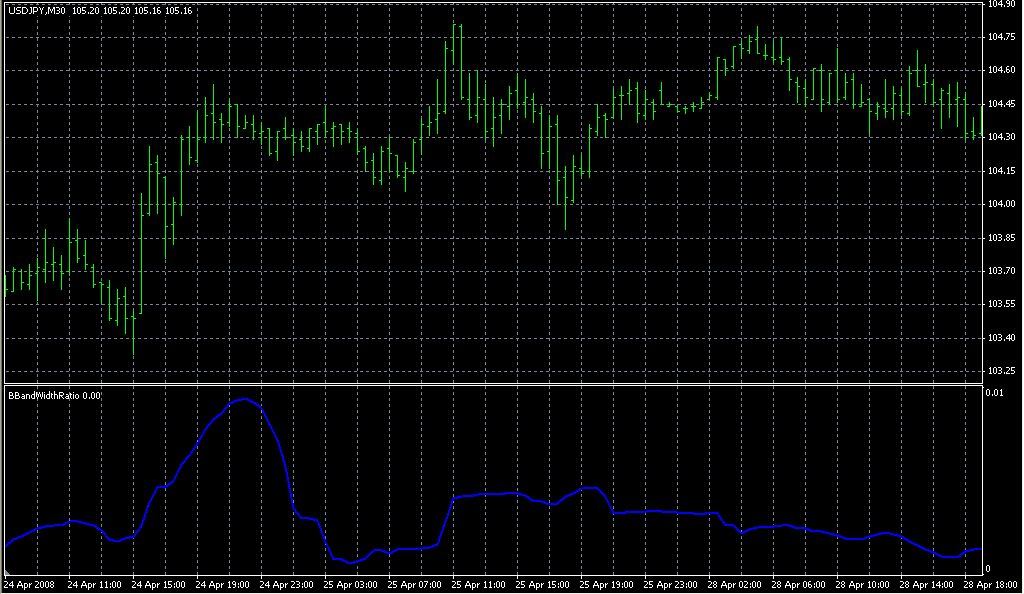Click the 103.25 price scale label

click(x=1001, y=371)
